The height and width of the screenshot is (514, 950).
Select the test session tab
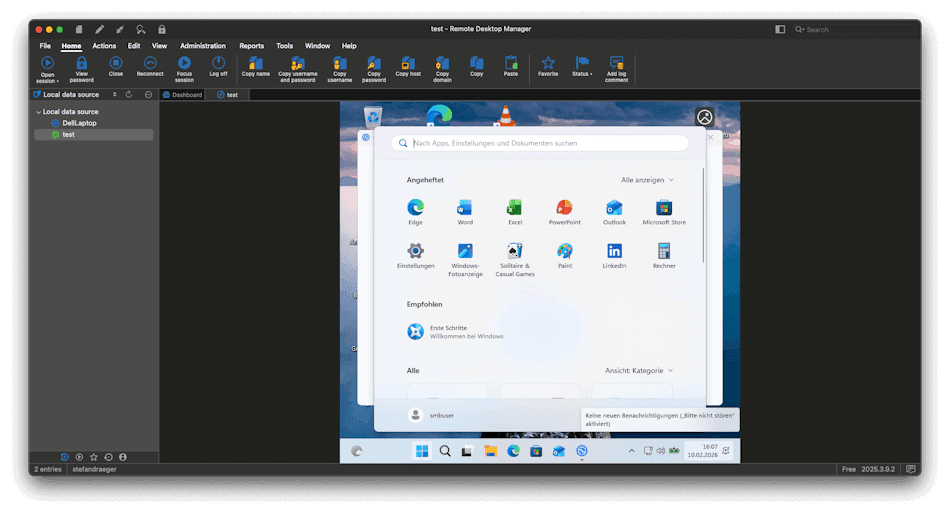(x=227, y=95)
